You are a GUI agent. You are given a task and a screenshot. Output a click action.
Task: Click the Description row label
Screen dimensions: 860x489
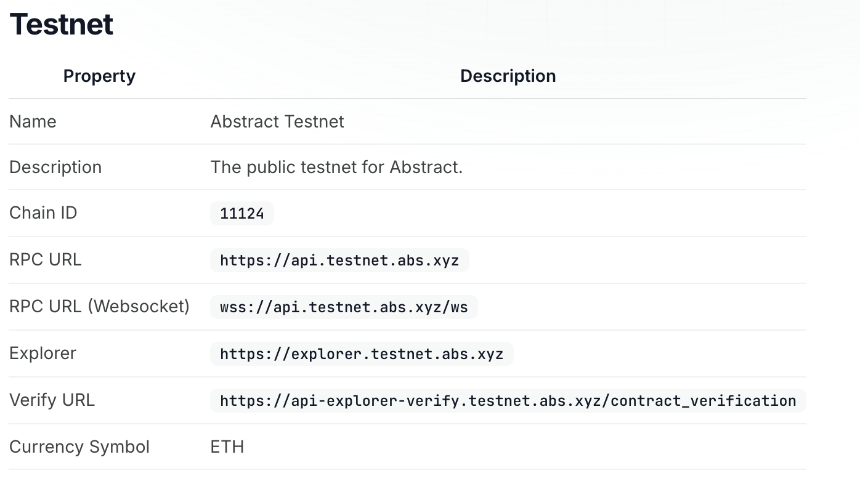click(x=55, y=167)
